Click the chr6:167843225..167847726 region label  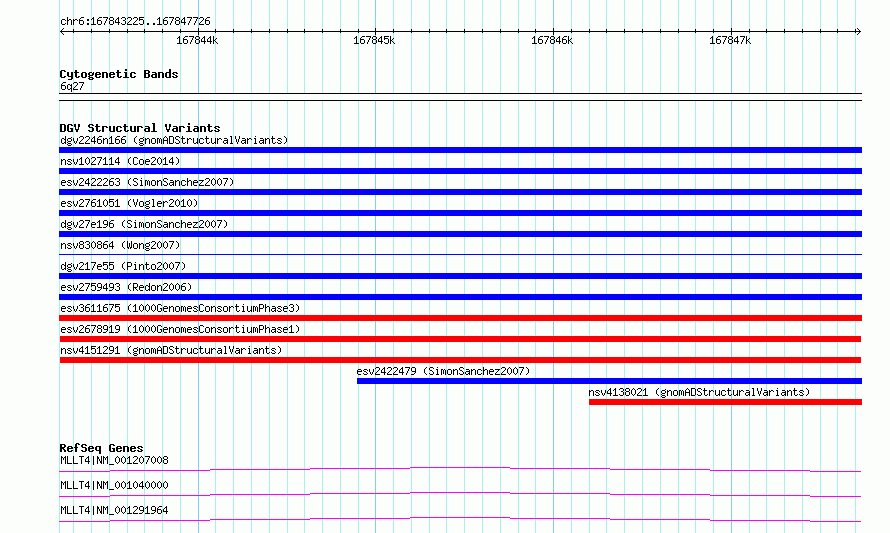135,21
